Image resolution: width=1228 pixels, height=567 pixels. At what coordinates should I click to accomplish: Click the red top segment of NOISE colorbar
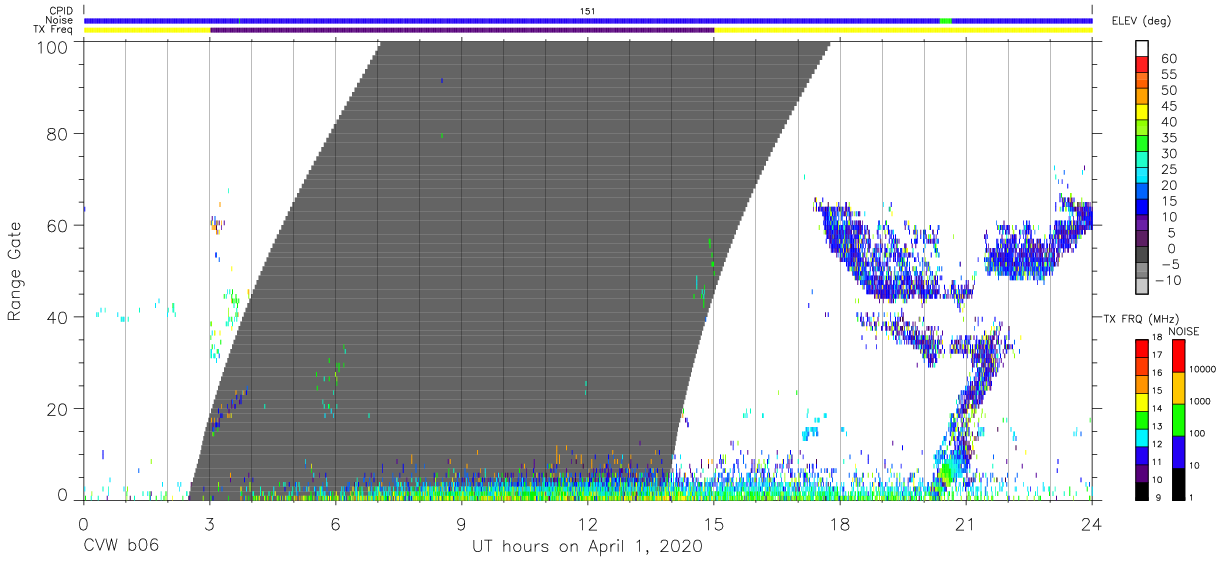[1177, 356]
